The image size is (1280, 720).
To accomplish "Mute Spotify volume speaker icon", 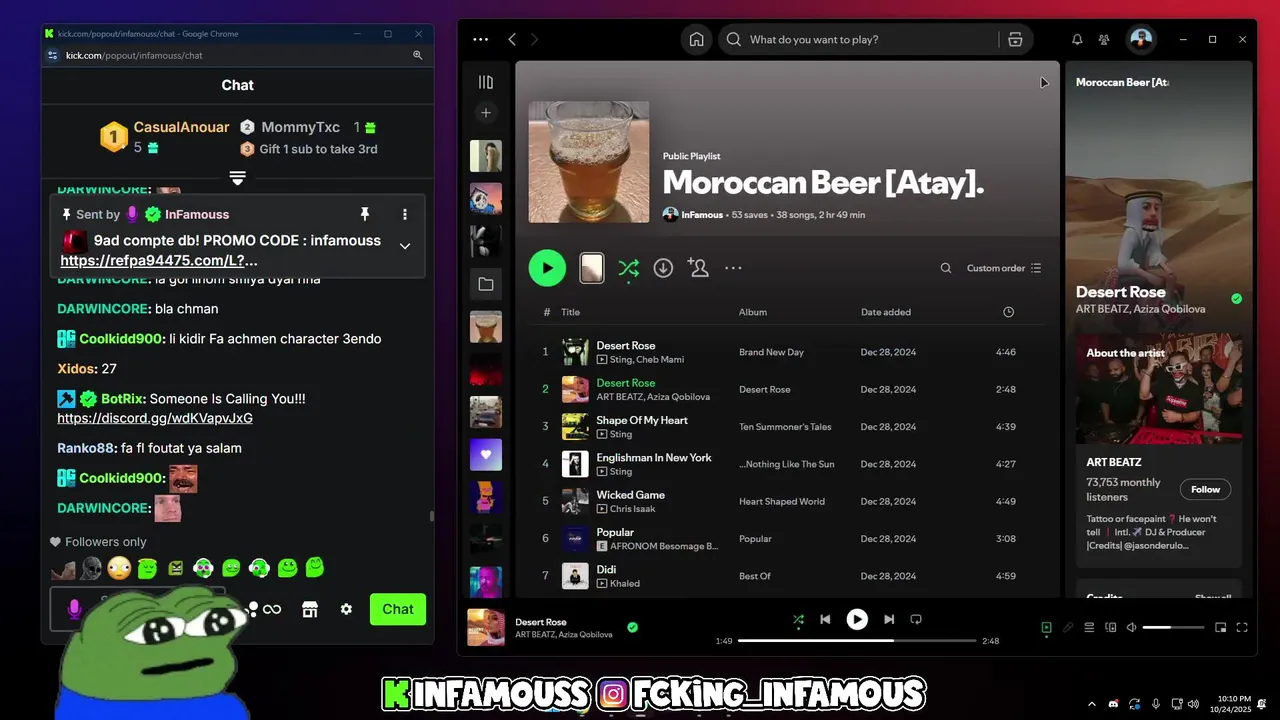I will click(1132, 627).
